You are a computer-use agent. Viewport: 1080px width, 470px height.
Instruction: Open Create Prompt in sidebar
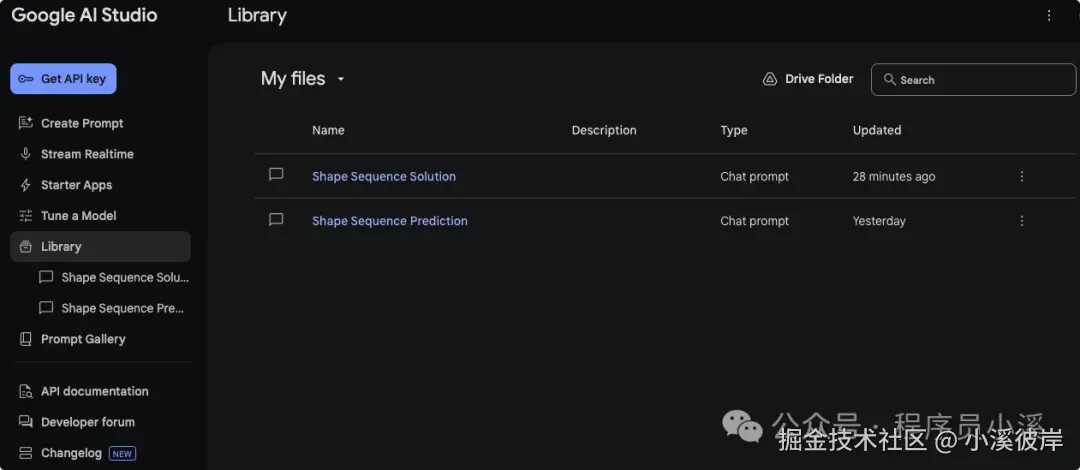click(x=82, y=123)
